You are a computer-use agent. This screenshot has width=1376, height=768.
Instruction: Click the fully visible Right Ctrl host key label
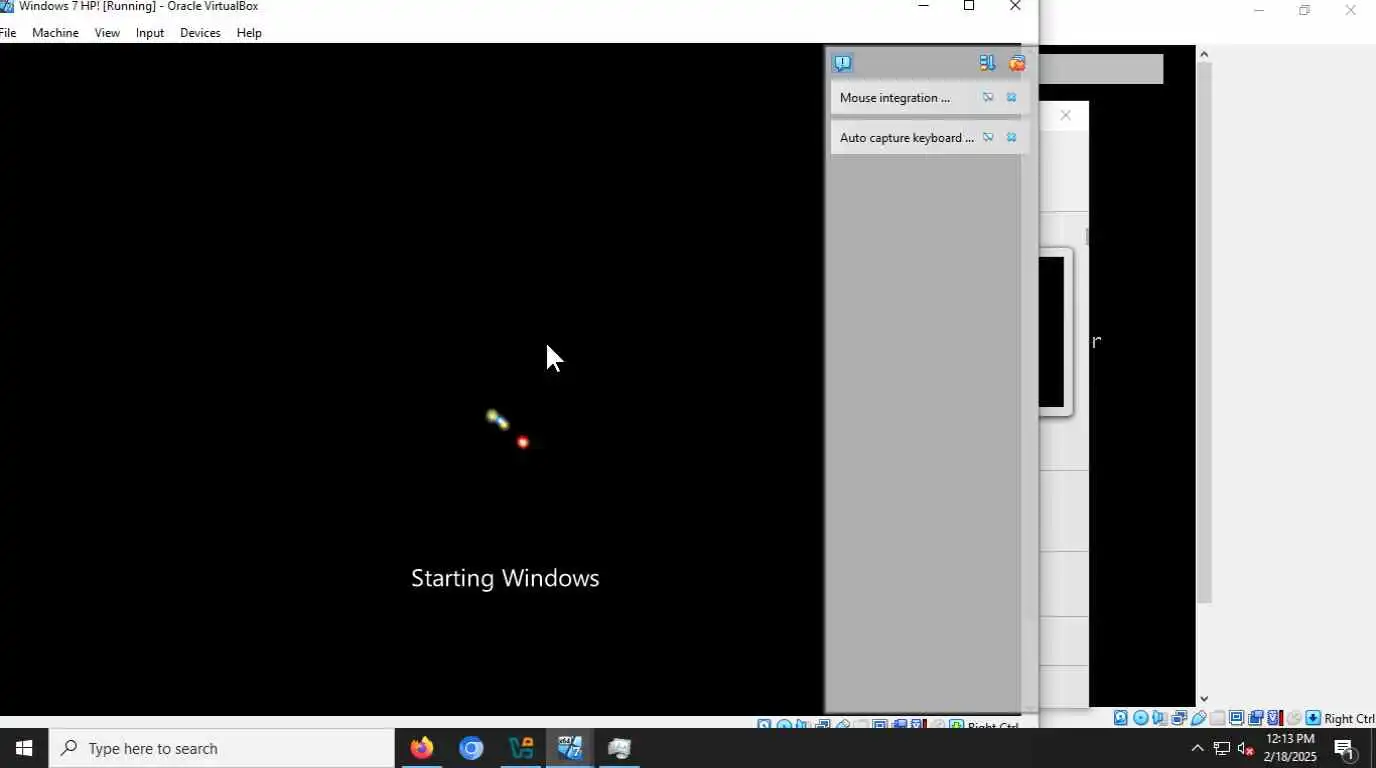(1349, 718)
